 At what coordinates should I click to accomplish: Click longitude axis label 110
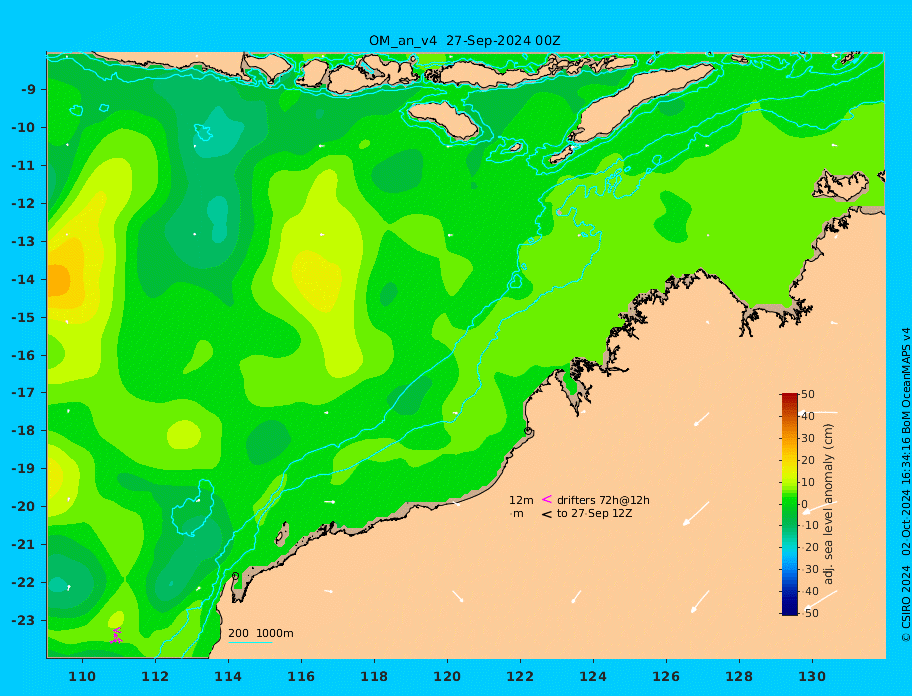82,676
